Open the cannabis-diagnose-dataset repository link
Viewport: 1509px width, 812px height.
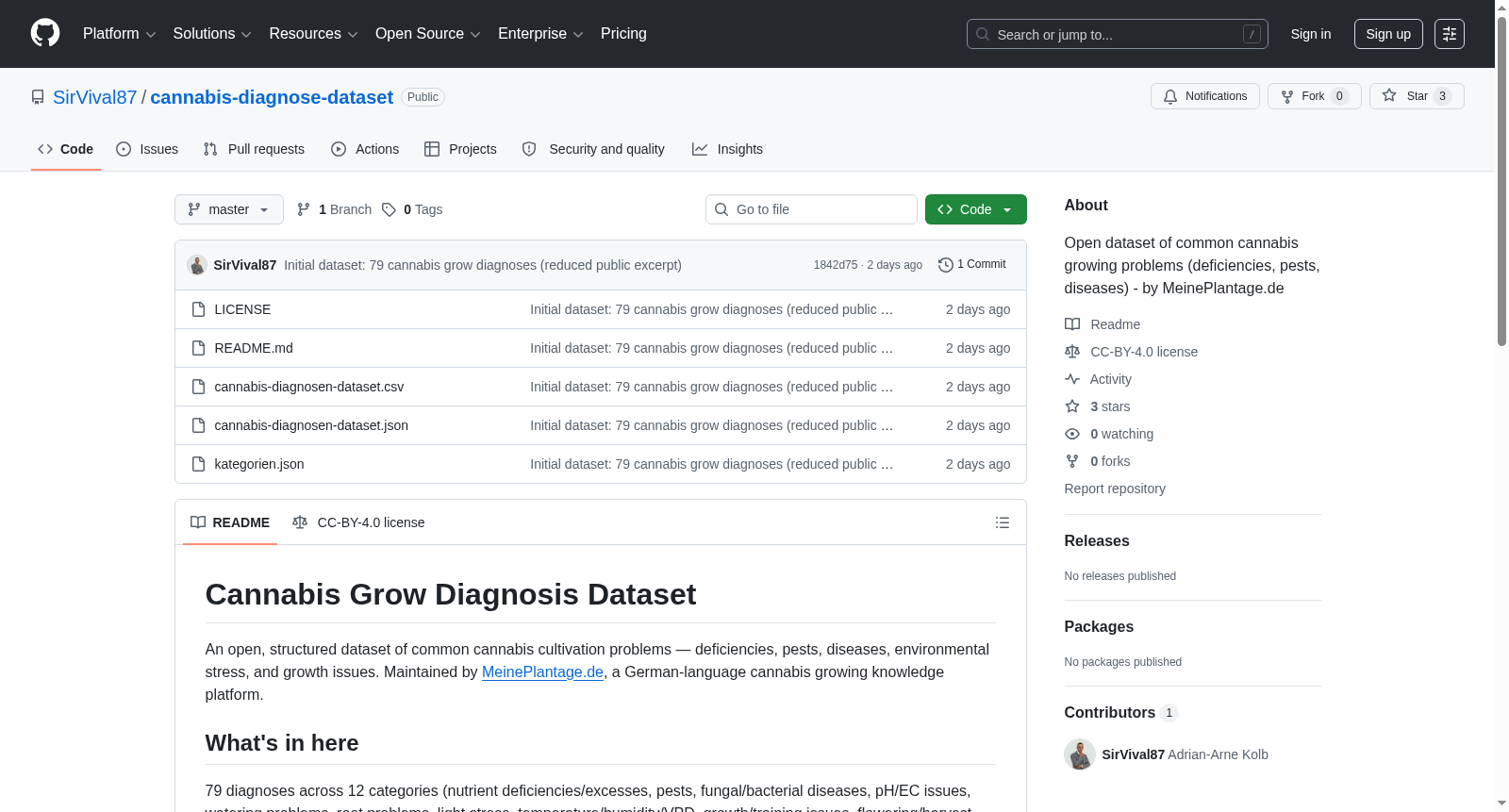click(x=272, y=97)
